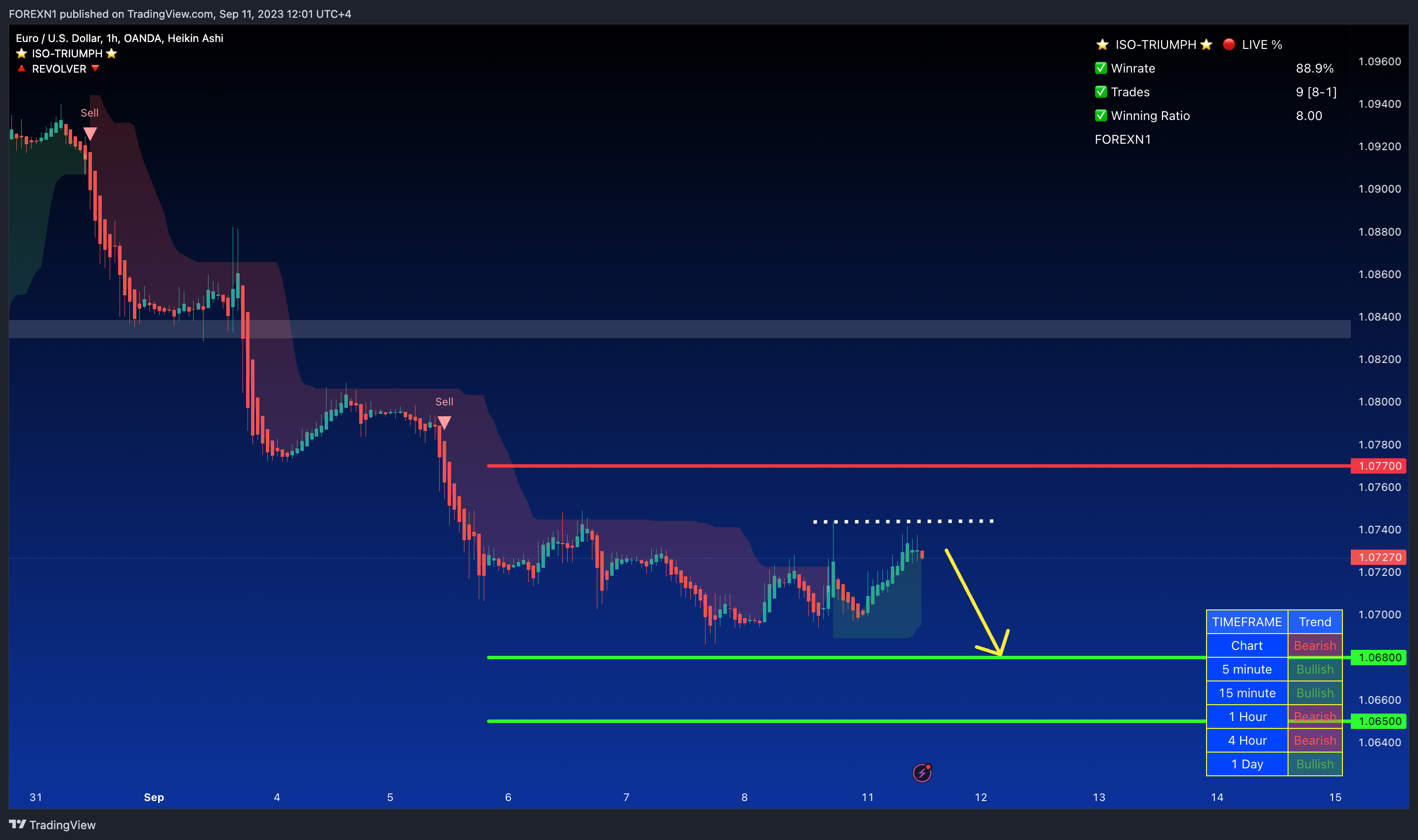Click the 1 Day row label
Image resolution: width=1418 pixels, height=840 pixels.
point(1247,764)
